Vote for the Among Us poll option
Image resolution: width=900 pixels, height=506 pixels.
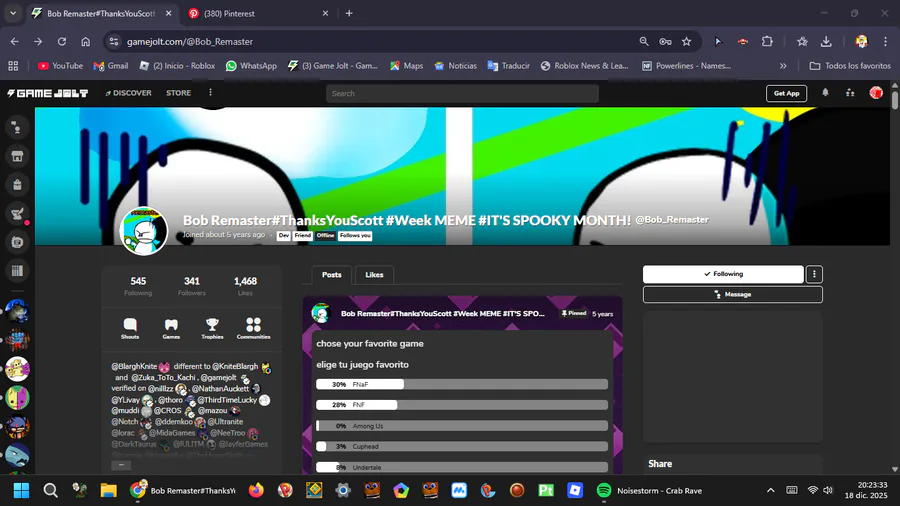pos(461,426)
